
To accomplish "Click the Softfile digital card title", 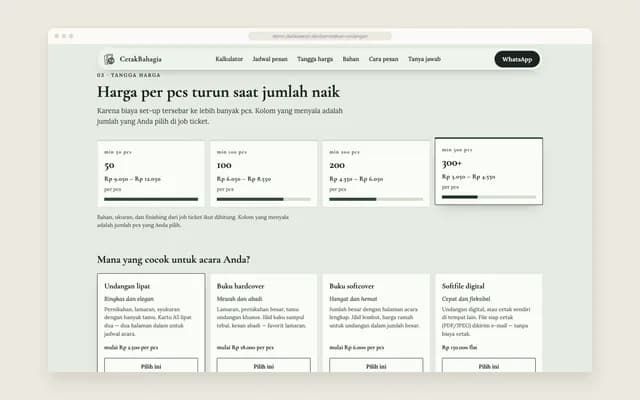I will pos(463,286).
